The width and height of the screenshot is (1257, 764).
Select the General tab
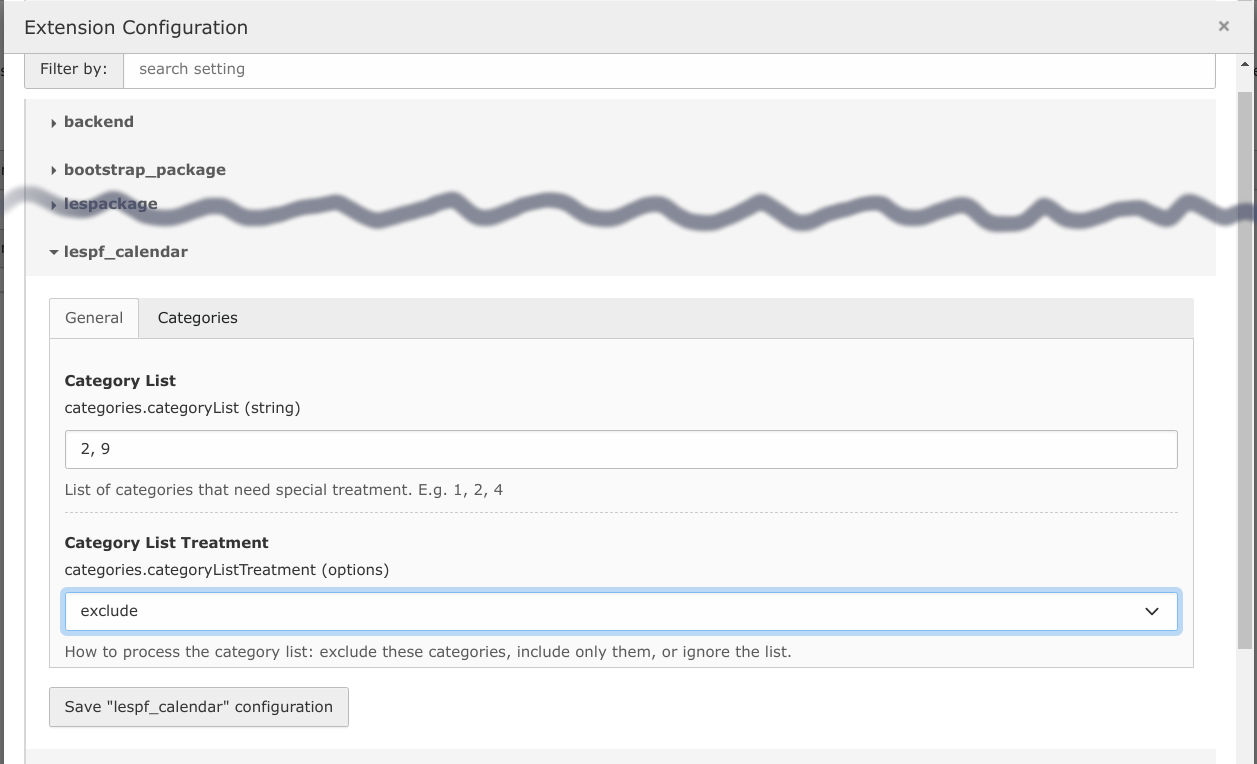pos(94,318)
